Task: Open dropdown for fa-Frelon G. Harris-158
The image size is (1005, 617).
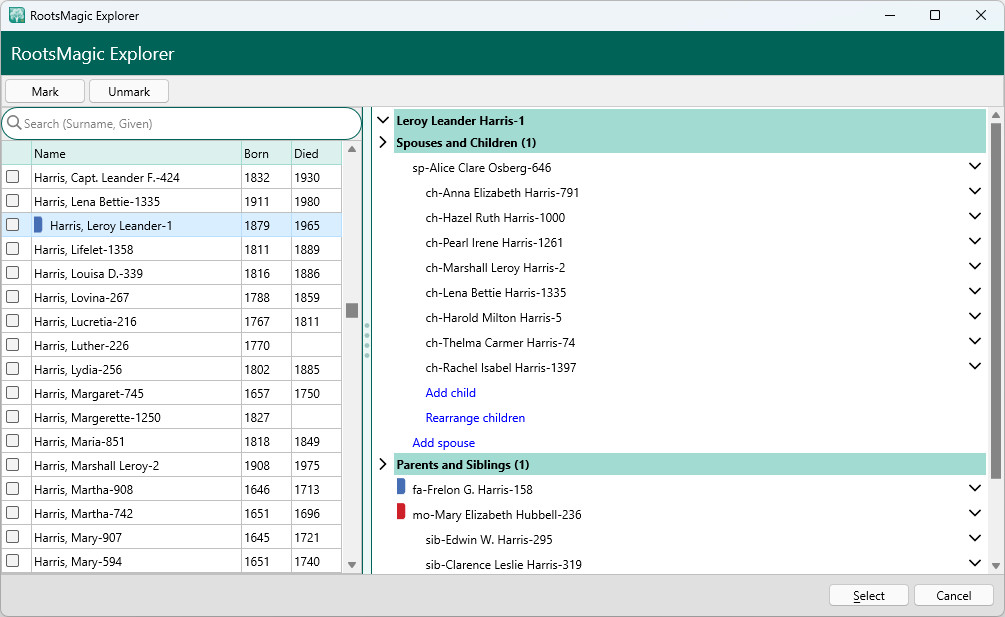Action: coord(975,489)
